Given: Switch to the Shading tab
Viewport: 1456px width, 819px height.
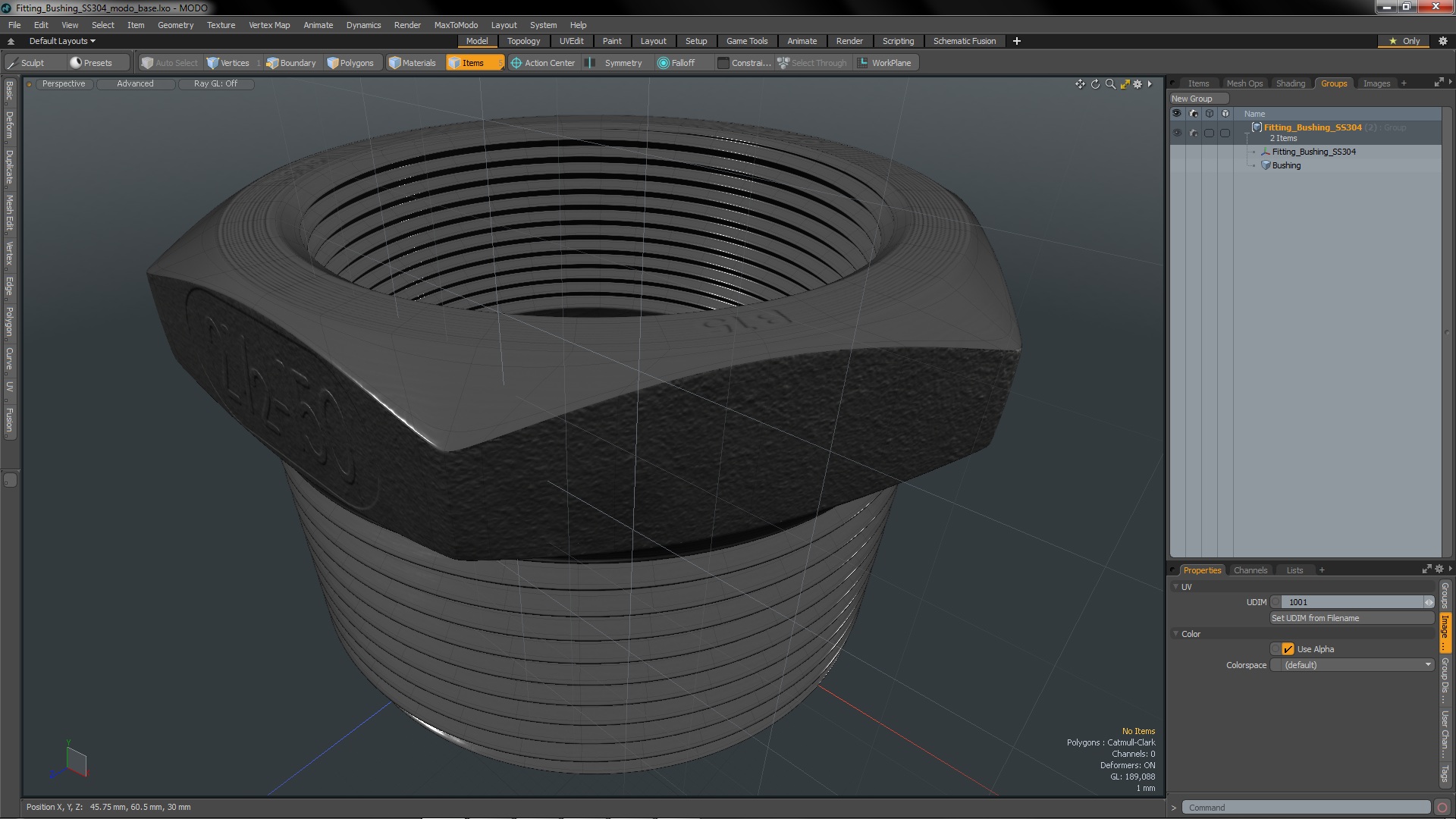Looking at the screenshot, I should (x=1290, y=83).
